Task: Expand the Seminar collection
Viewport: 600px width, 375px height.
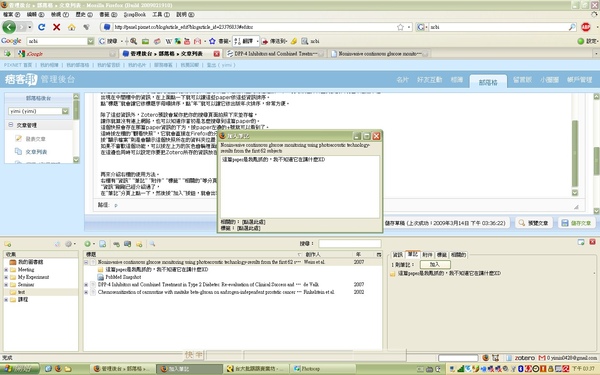Action: click(x=6, y=285)
